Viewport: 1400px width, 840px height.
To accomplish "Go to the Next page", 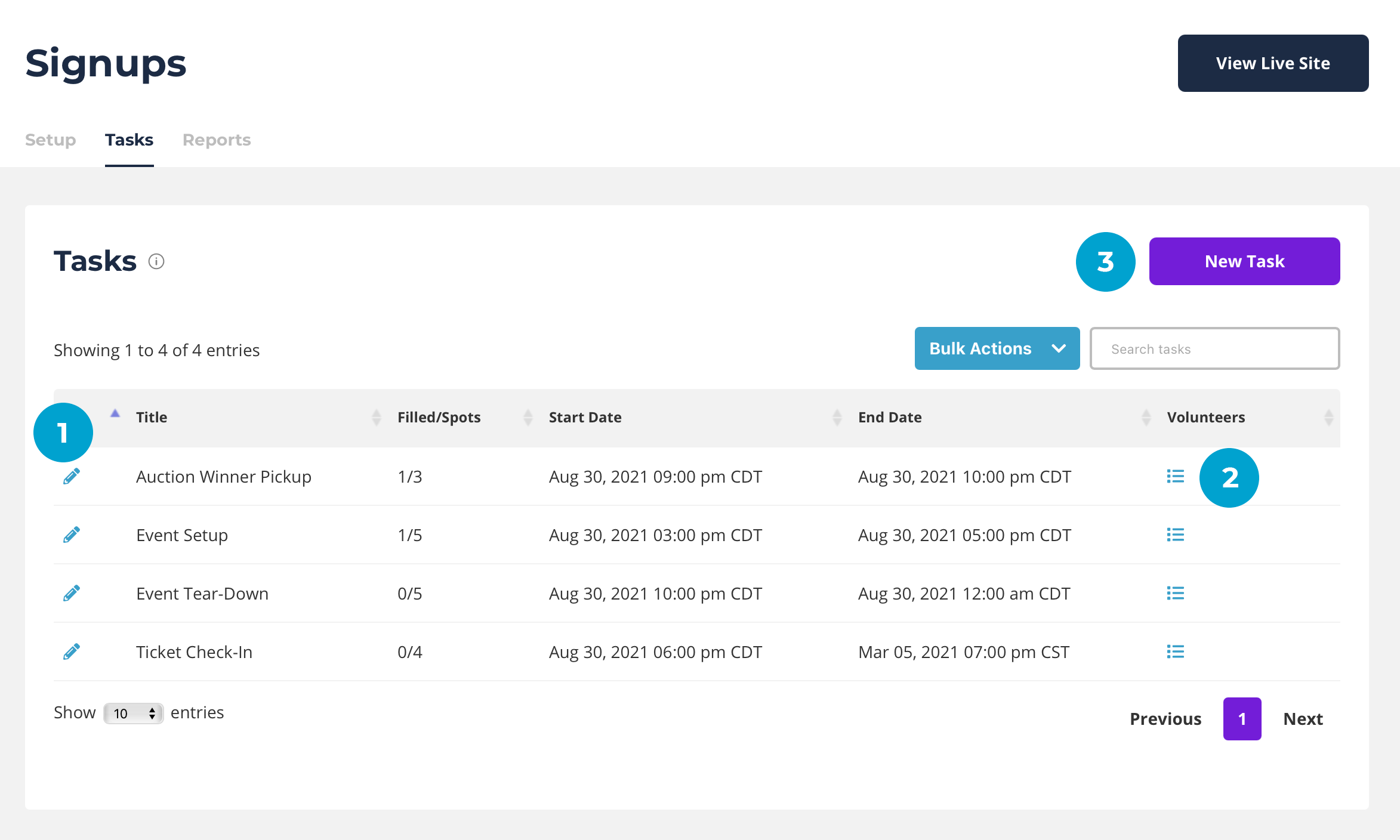I will pos(1303,719).
